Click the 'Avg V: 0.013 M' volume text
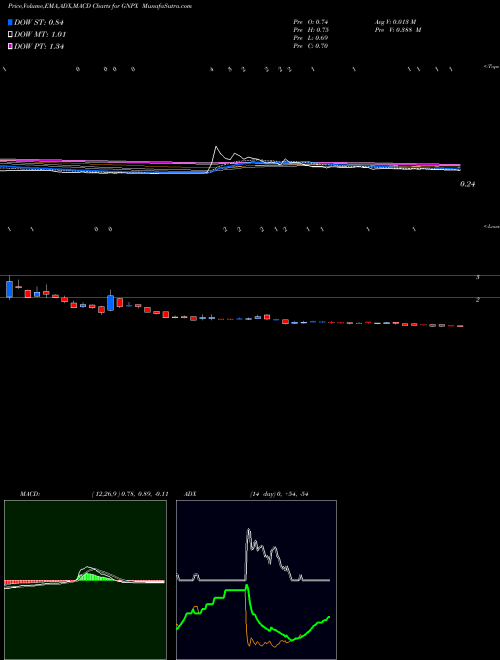Viewport: 500px width, 660px height. [396, 22]
